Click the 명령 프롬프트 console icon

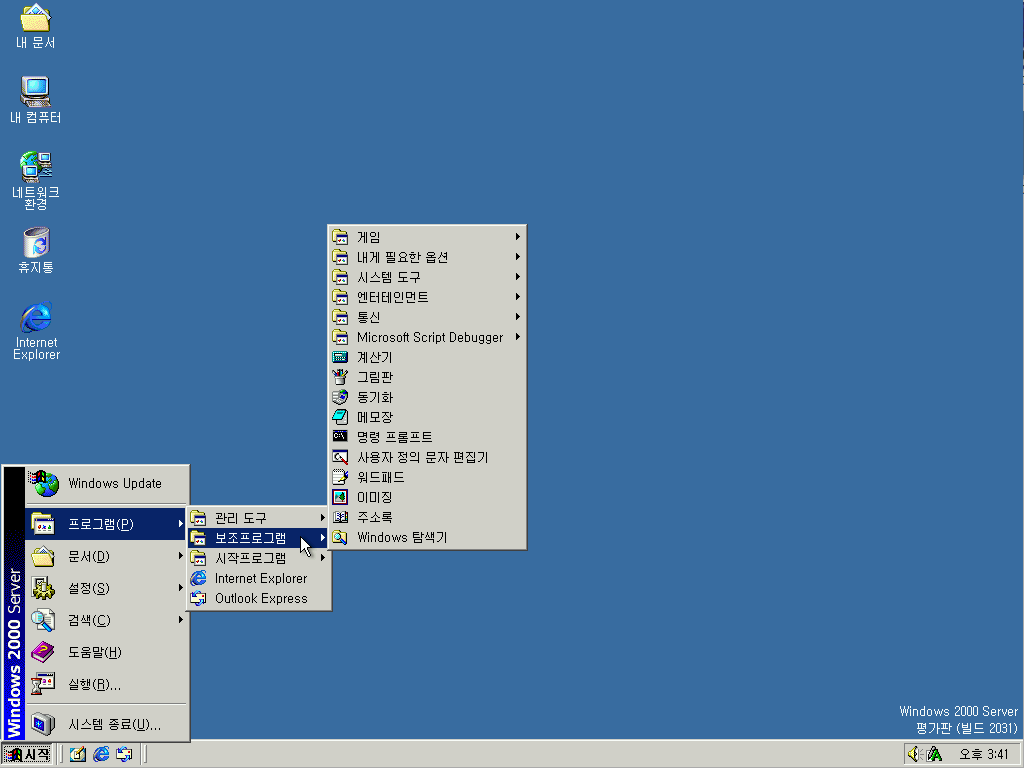coord(340,436)
